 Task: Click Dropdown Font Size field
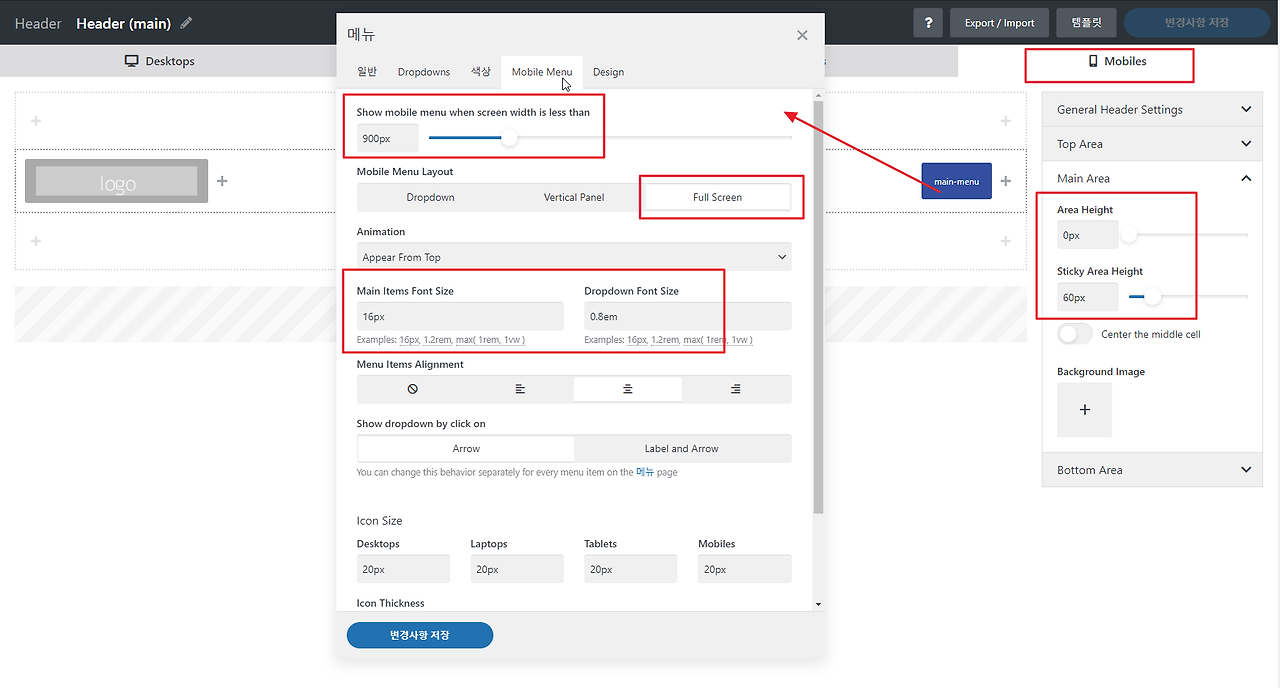click(688, 316)
